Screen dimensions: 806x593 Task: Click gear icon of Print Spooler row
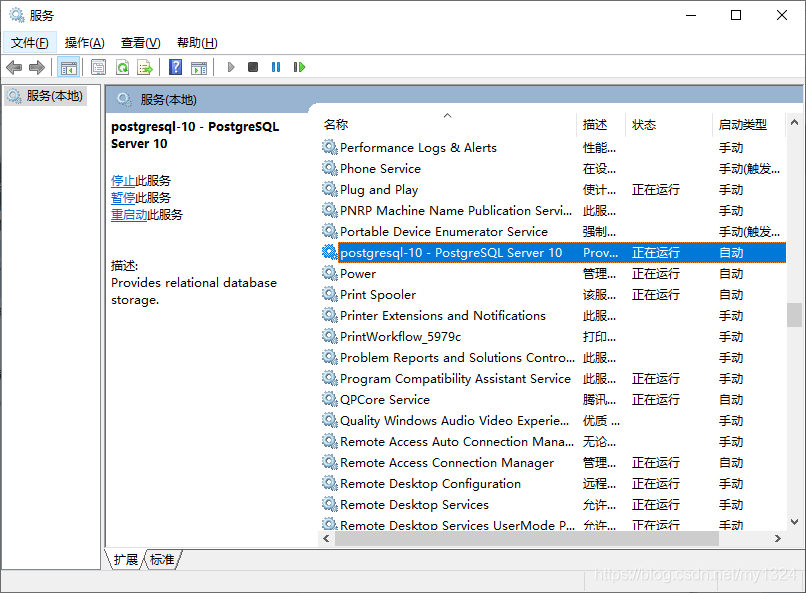329,294
